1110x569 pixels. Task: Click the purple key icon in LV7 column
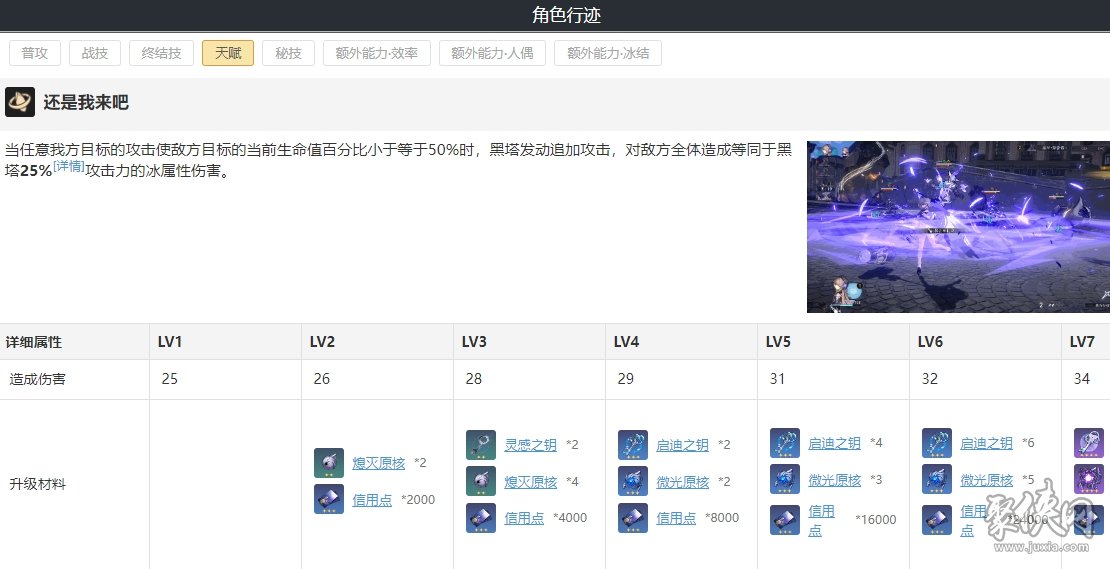click(x=1089, y=443)
